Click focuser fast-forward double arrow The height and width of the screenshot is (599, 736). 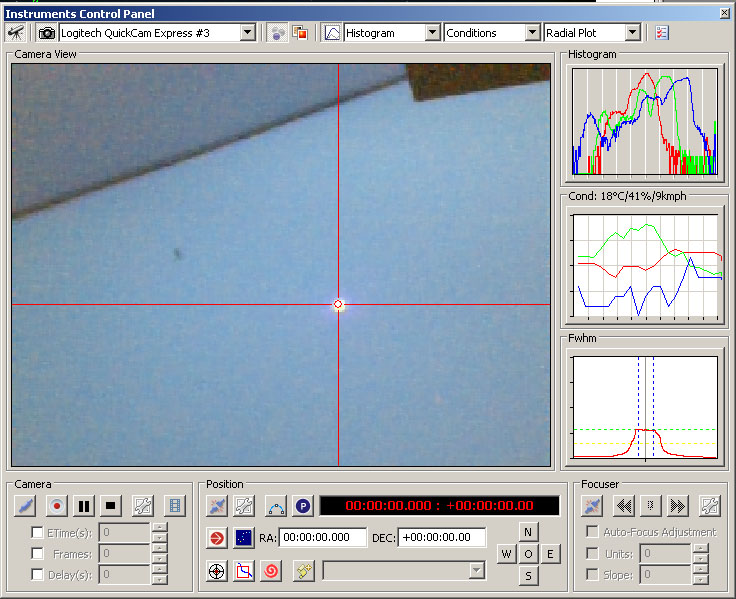click(678, 506)
